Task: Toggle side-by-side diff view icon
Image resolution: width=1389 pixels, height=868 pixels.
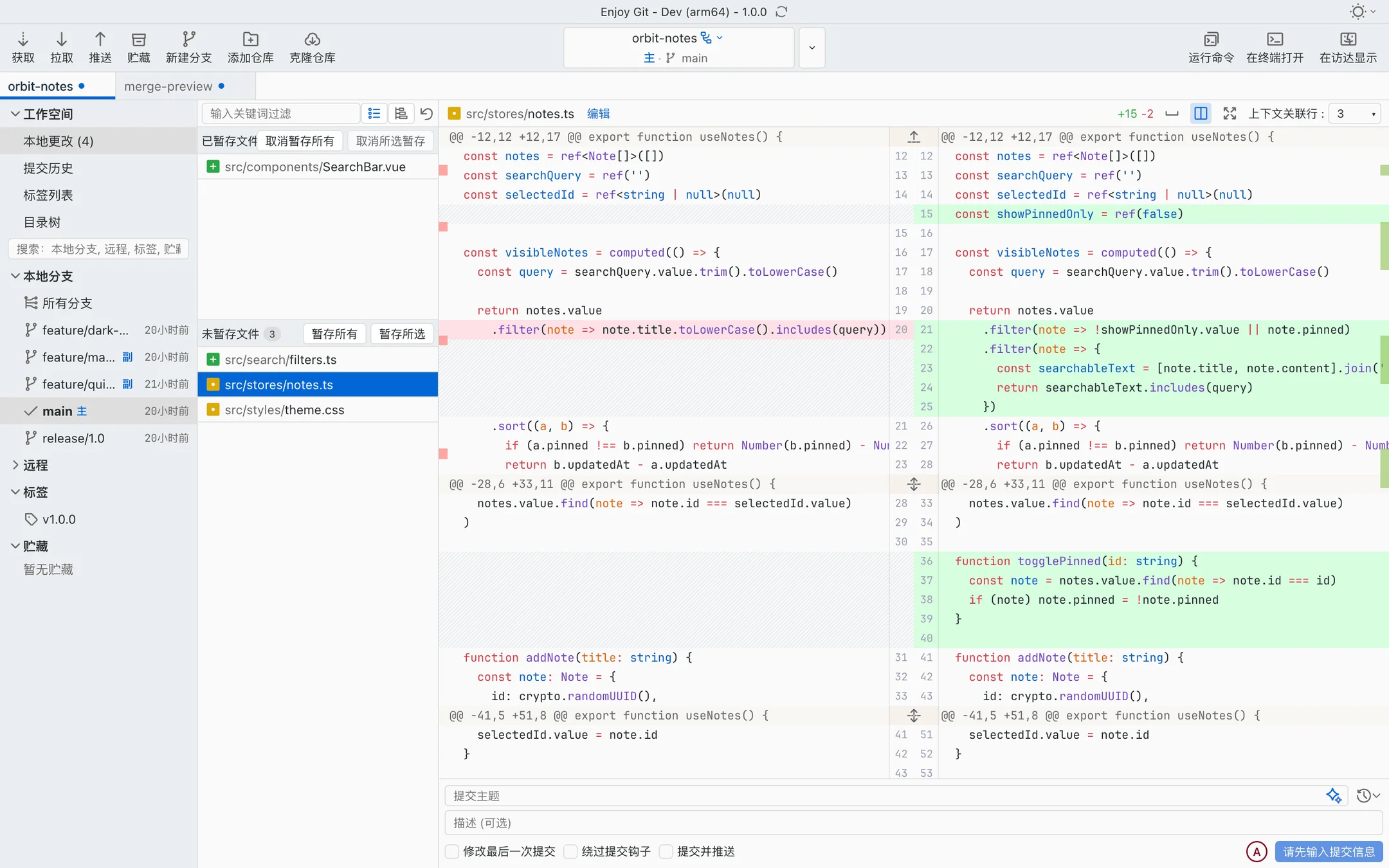Action: 1201,113
